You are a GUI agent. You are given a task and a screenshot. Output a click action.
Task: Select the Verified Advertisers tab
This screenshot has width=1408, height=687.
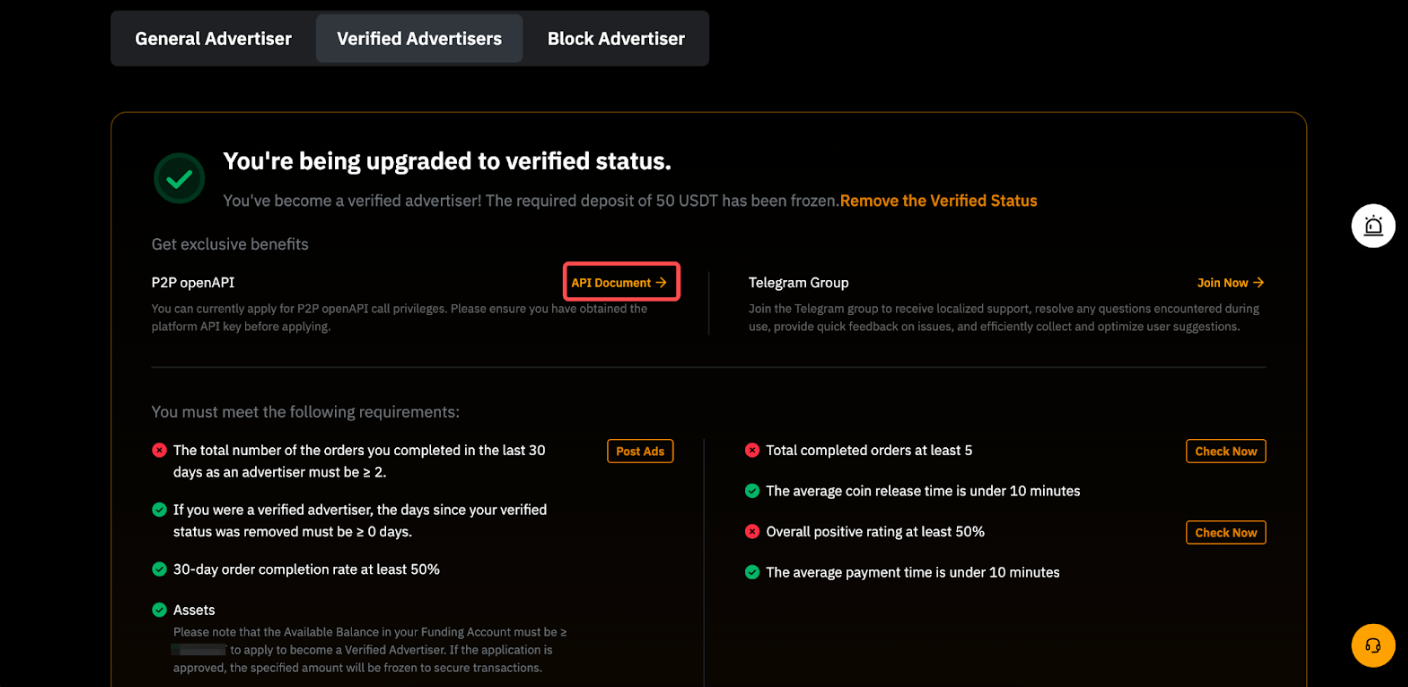419,39
